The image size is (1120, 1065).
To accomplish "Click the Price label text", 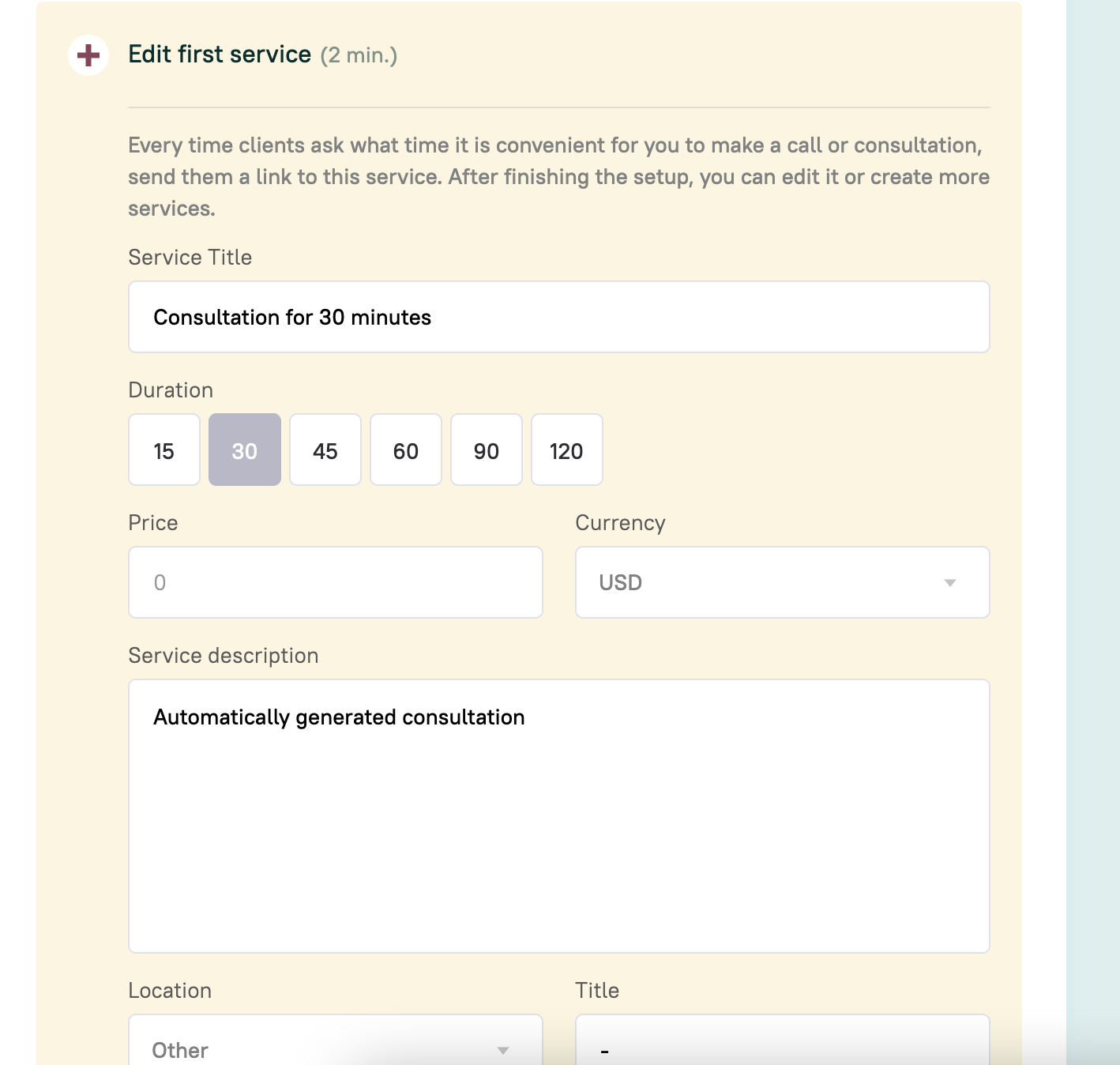I will (x=153, y=523).
